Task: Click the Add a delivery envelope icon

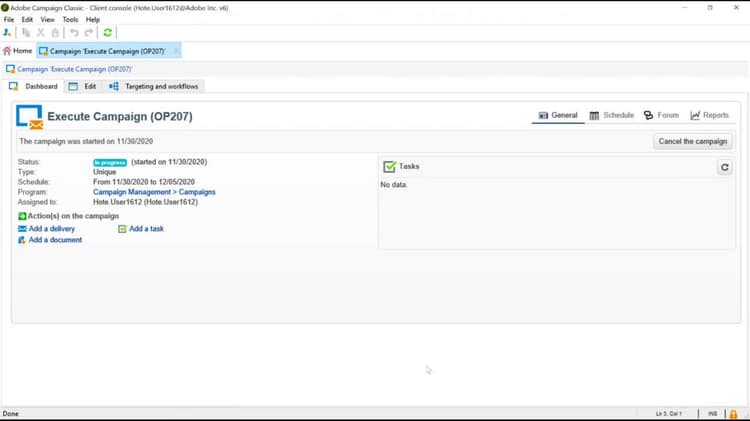Action: (22, 229)
